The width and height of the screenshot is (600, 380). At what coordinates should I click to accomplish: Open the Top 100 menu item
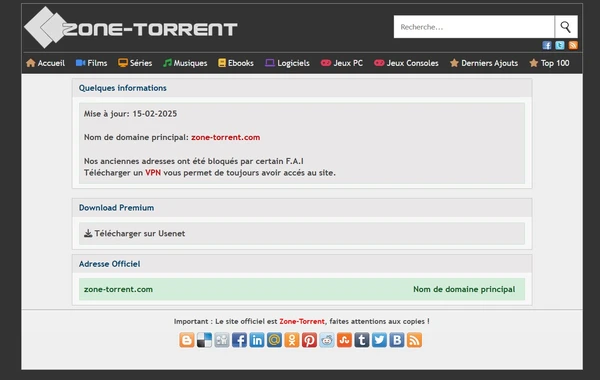549,63
